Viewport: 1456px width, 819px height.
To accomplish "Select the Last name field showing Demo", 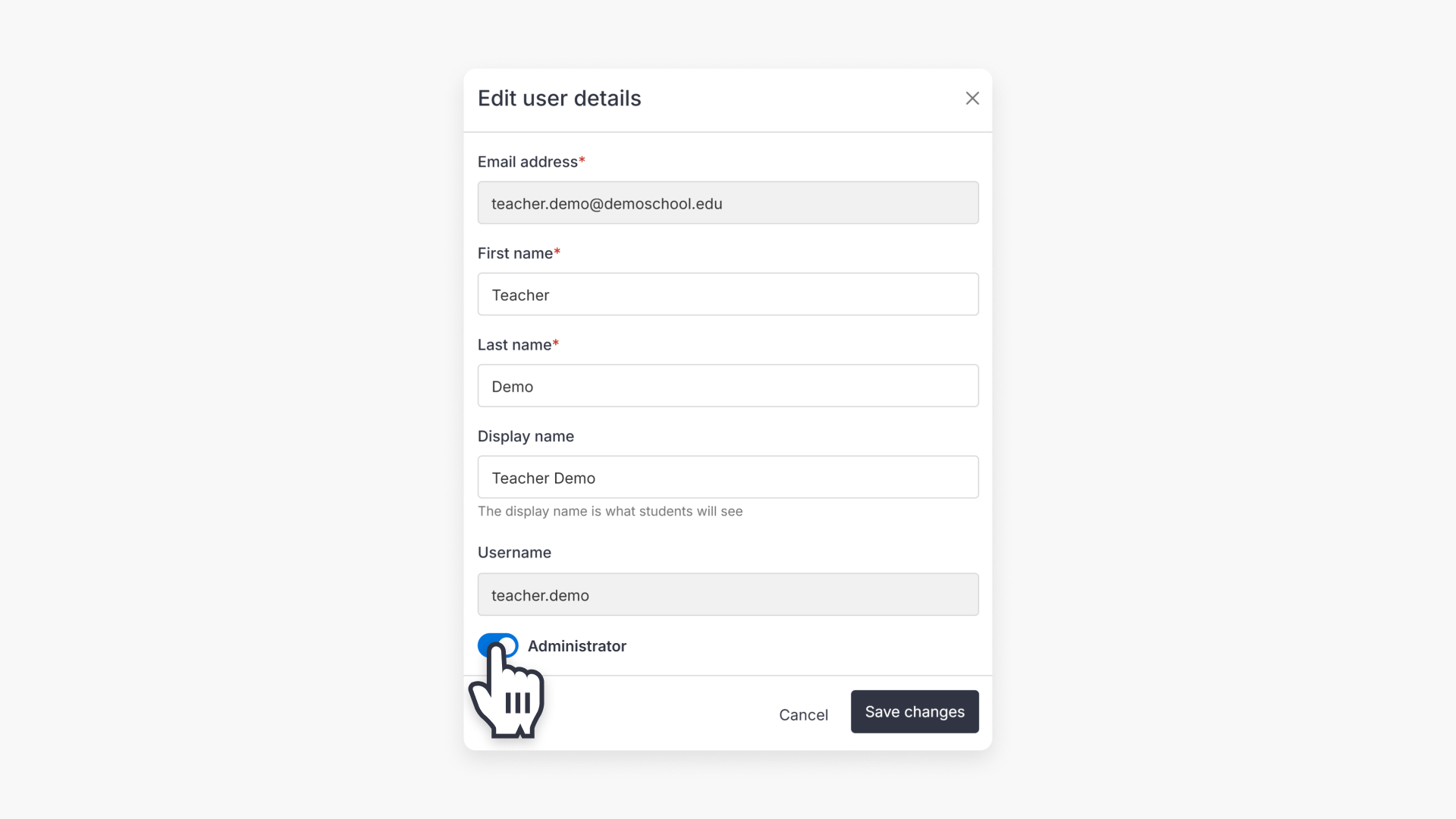I will [727, 385].
